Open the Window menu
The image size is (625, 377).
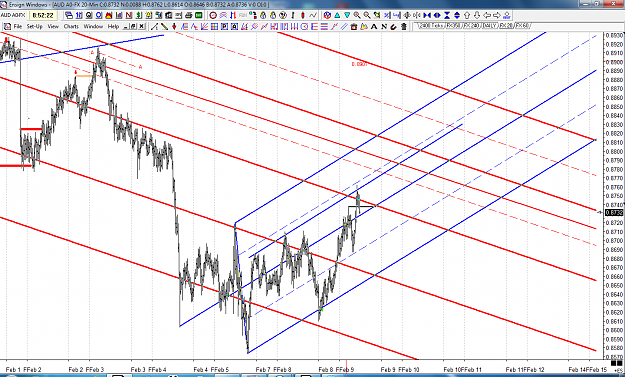click(x=93, y=26)
